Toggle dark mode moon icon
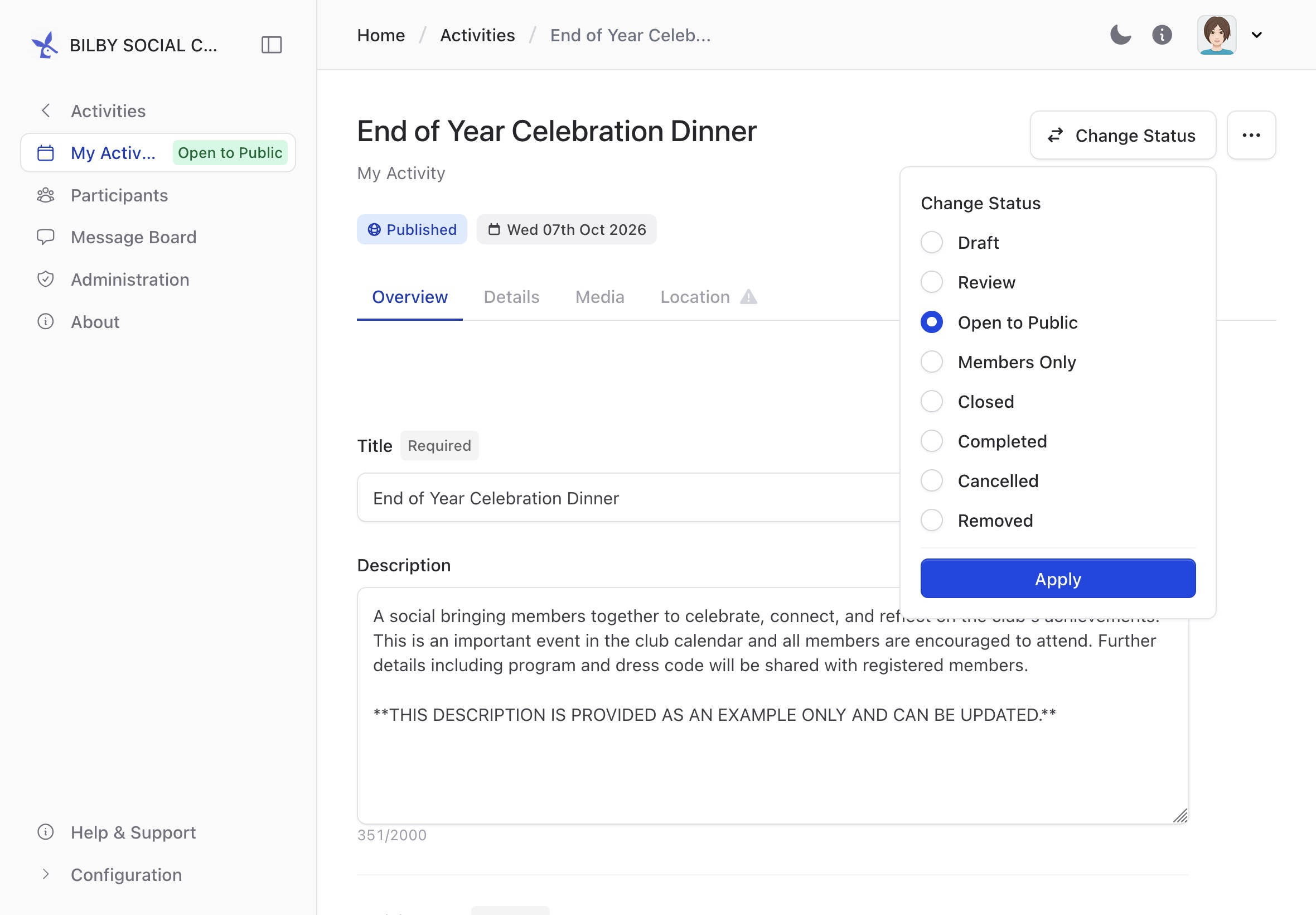 (x=1120, y=35)
